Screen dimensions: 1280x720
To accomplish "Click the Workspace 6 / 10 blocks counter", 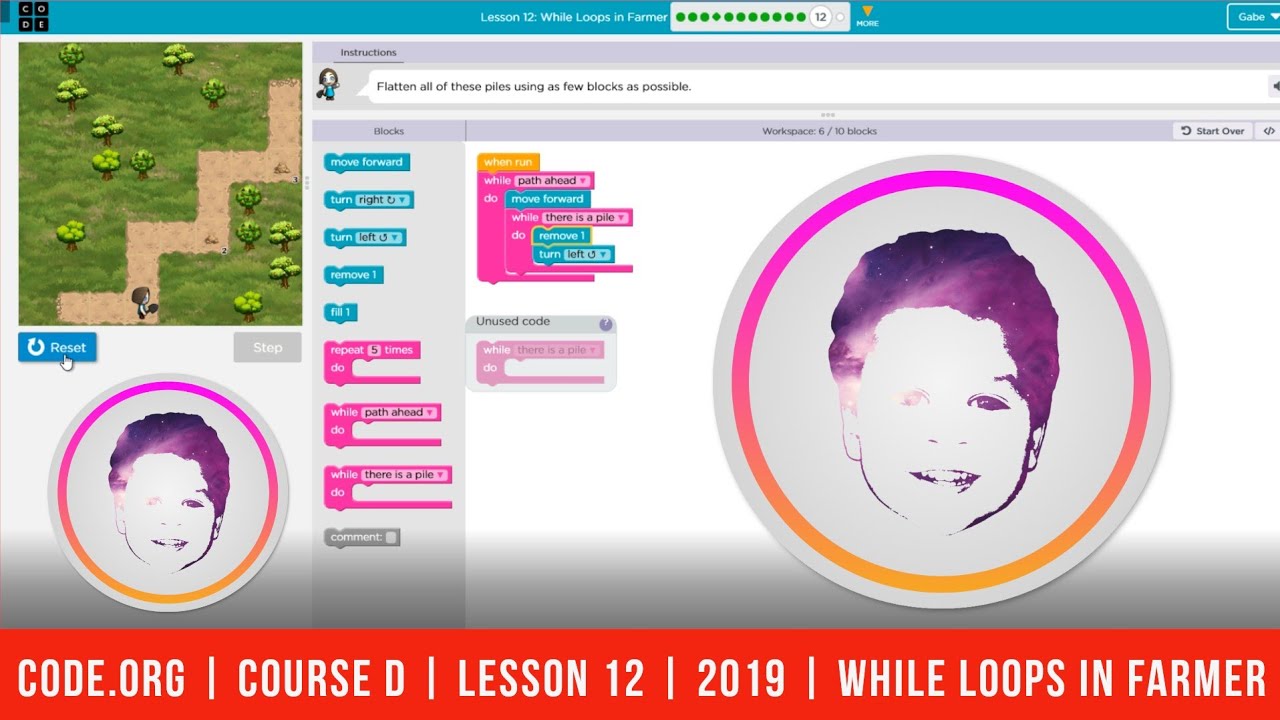I will (x=819, y=131).
